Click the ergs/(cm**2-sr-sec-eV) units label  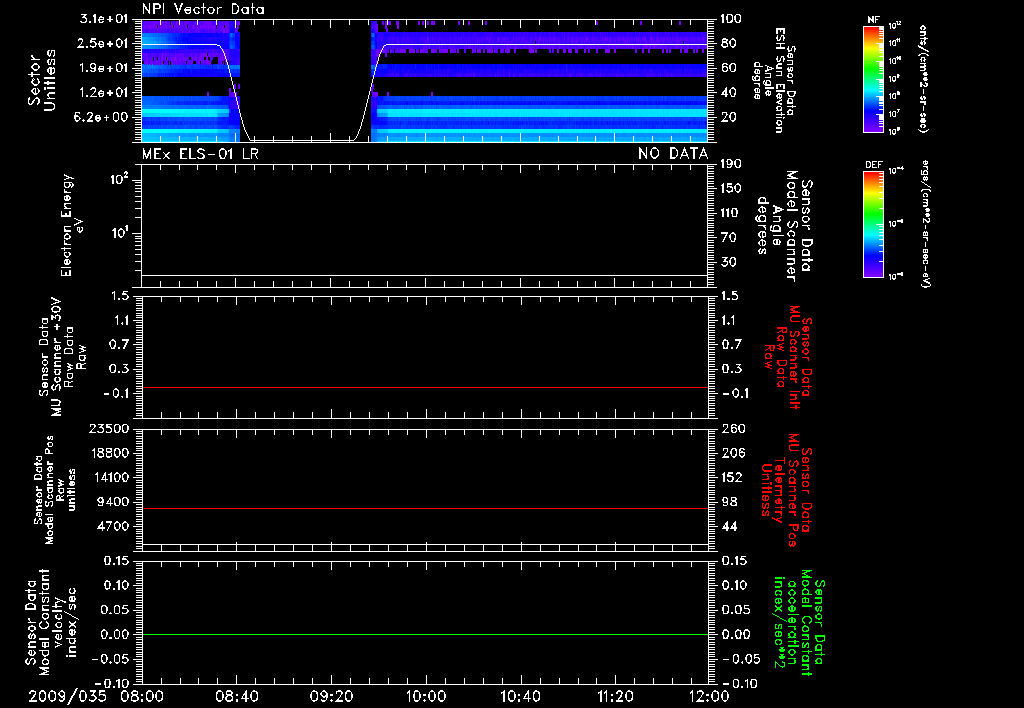tap(924, 224)
